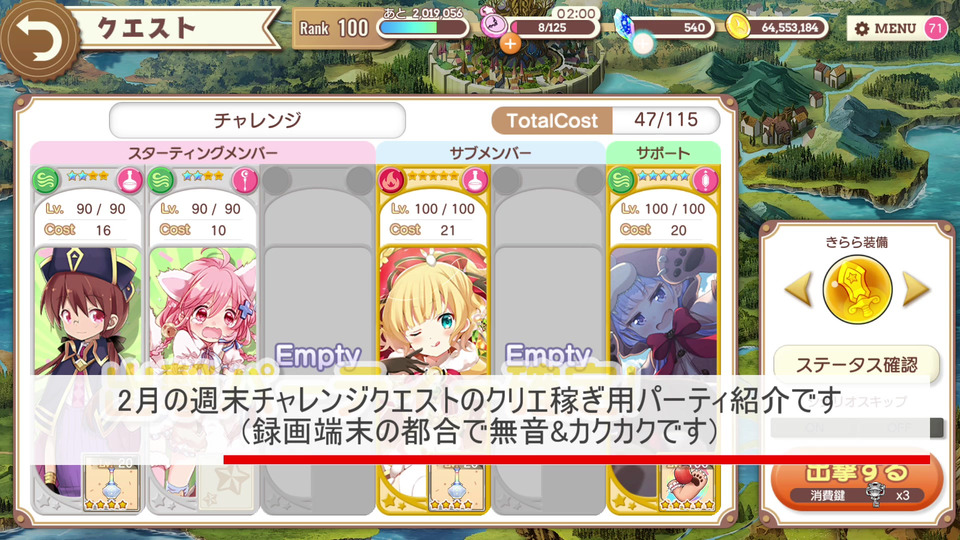Tap the round back arrow button
This screenshot has height=540, width=960.
pyautogui.click(x=38, y=38)
